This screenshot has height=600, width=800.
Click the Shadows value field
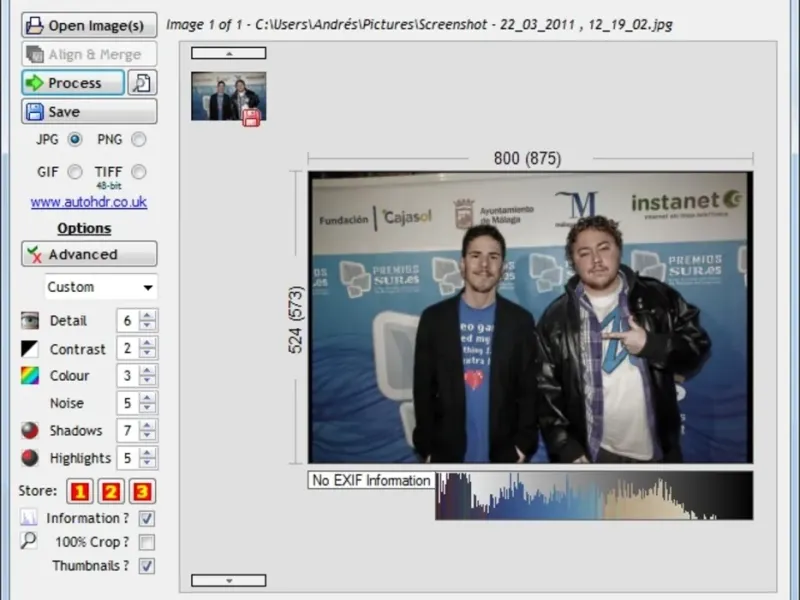click(128, 431)
